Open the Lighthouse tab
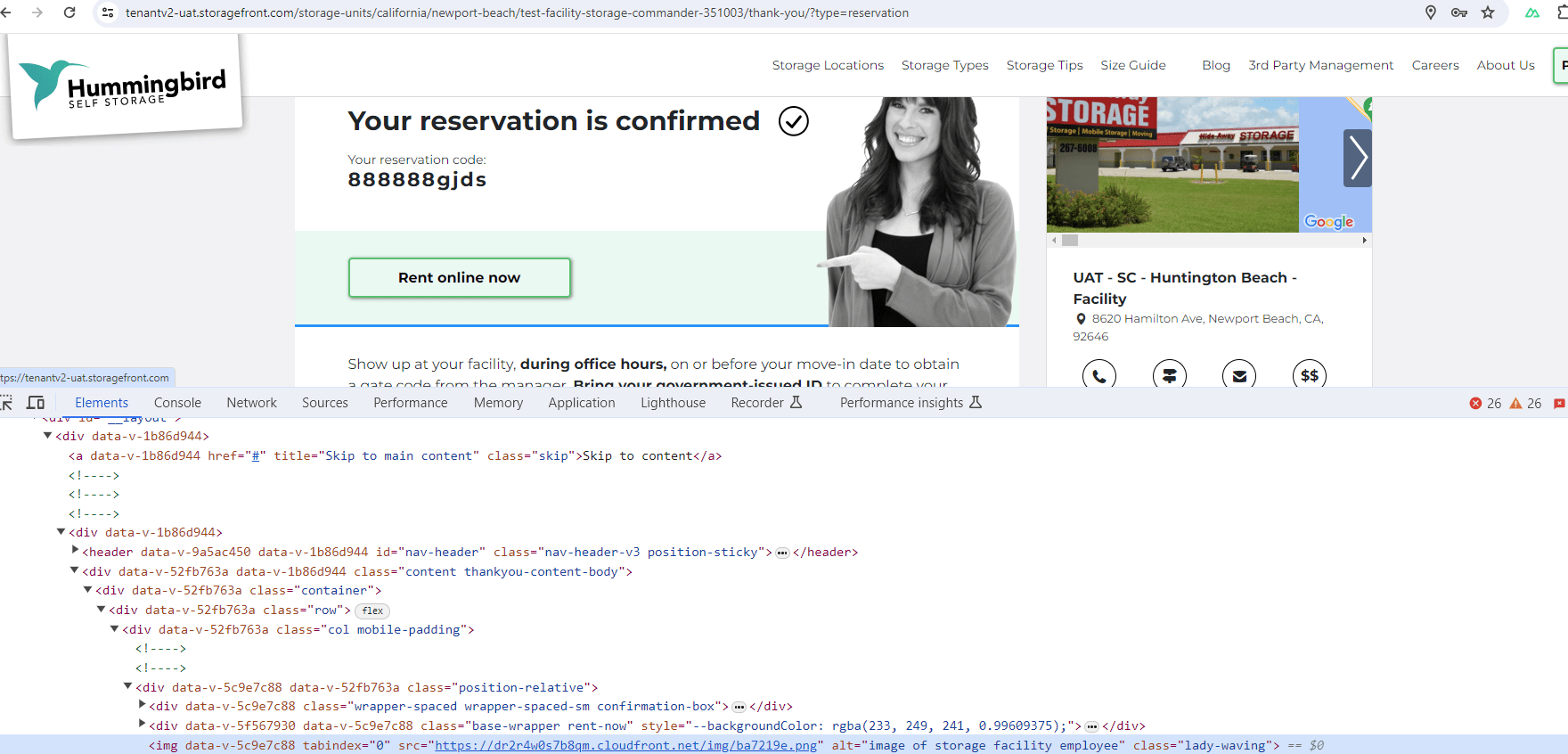1568x754 pixels. click(x=674, y=403)
